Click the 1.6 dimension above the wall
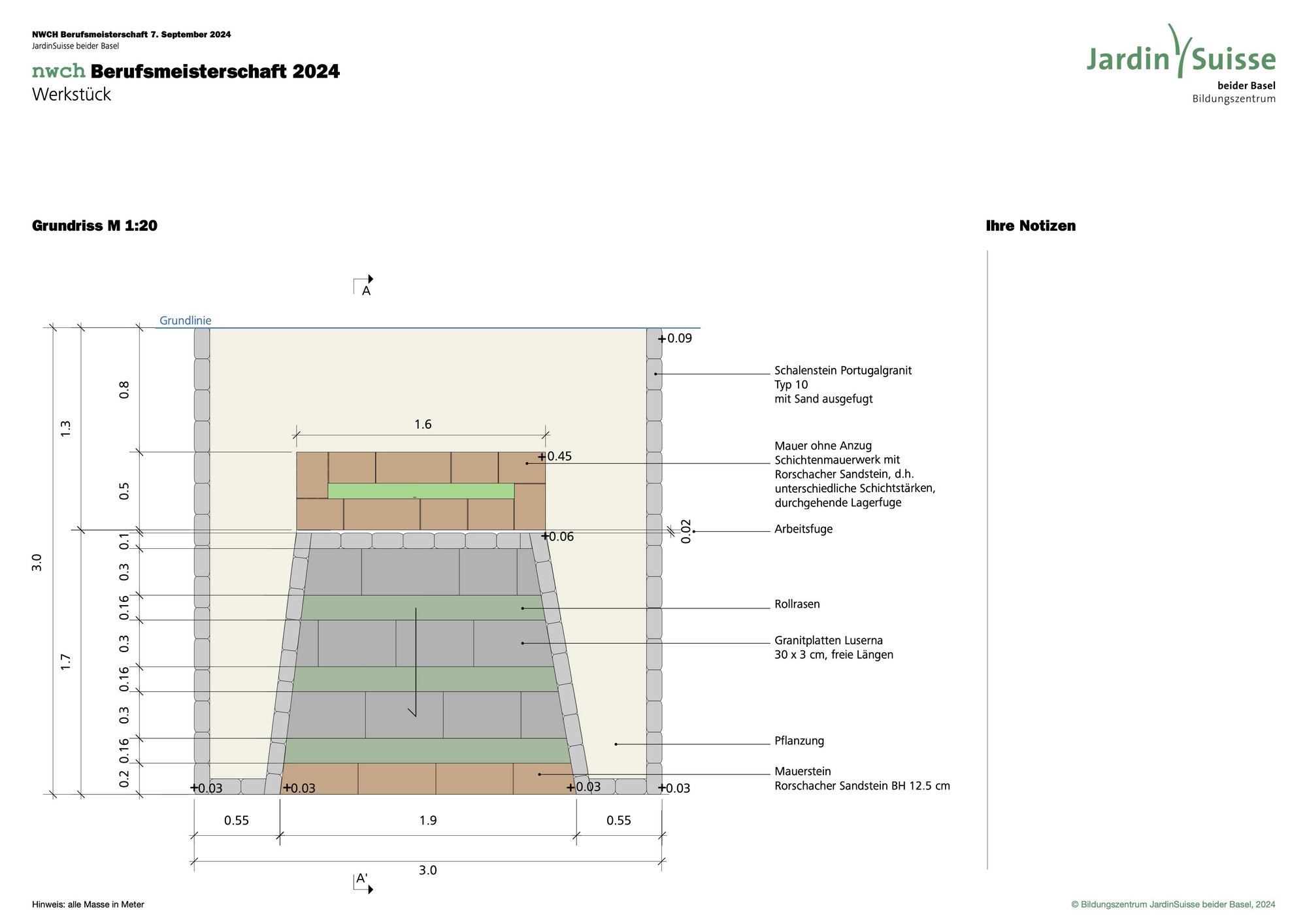The image size is (1307, 924). coord(423,425)
